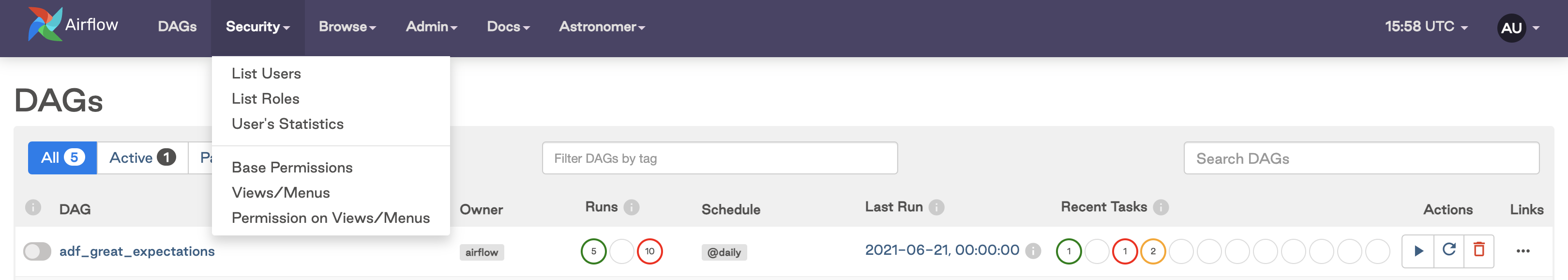
Task: Click the green success runs circle showing 5
Action: tap(593, 251)
